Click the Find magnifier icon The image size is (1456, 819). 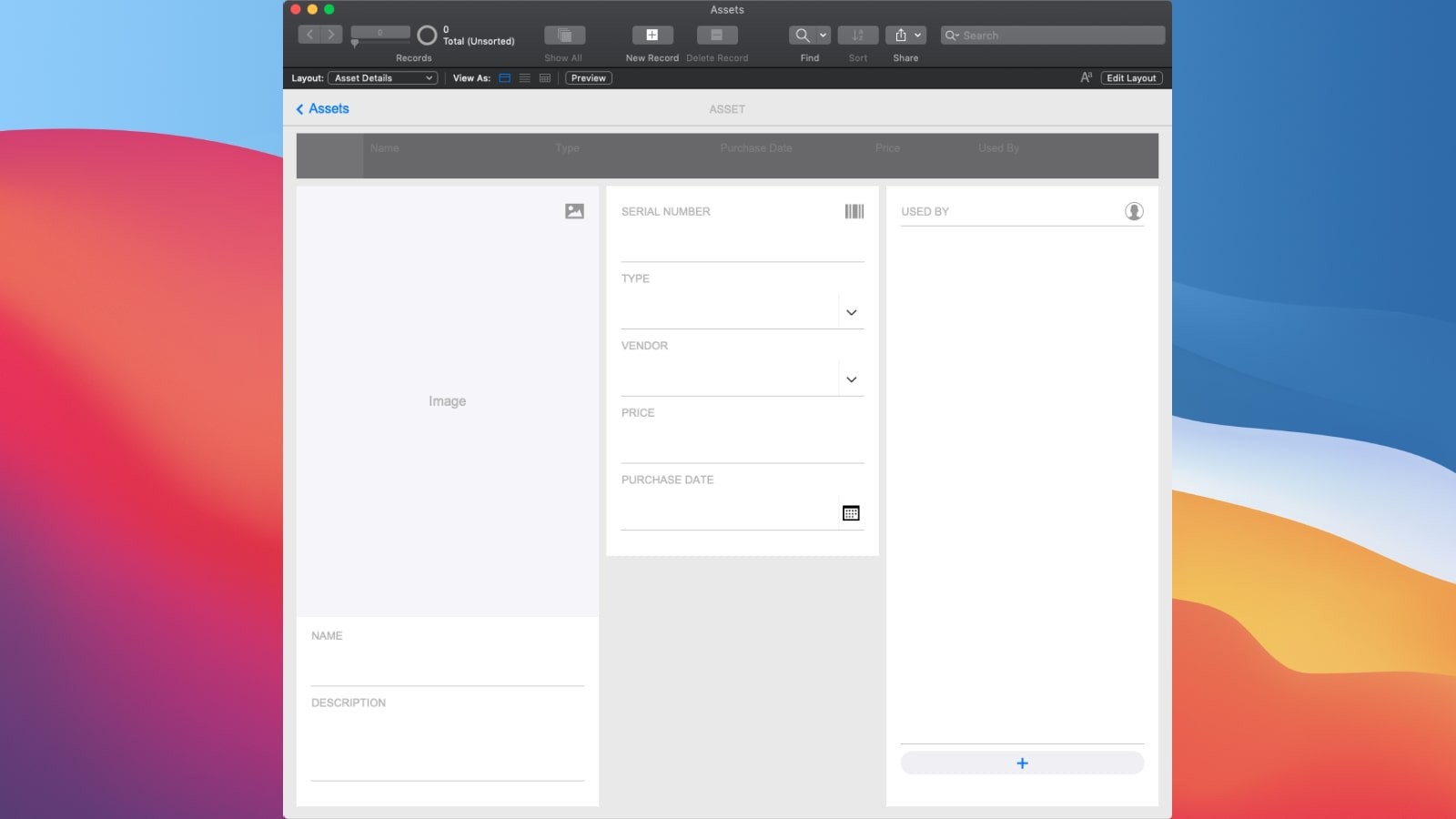pyautogui.click(x=802, y=35)
